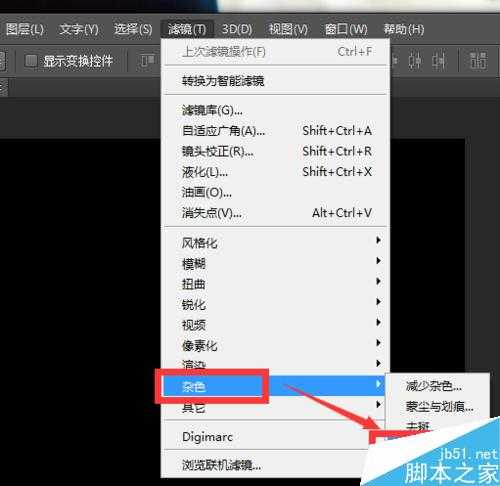Open the 帮助(H) menu
The width and height of the screenshot is (500, 486).
click(404, 30)
